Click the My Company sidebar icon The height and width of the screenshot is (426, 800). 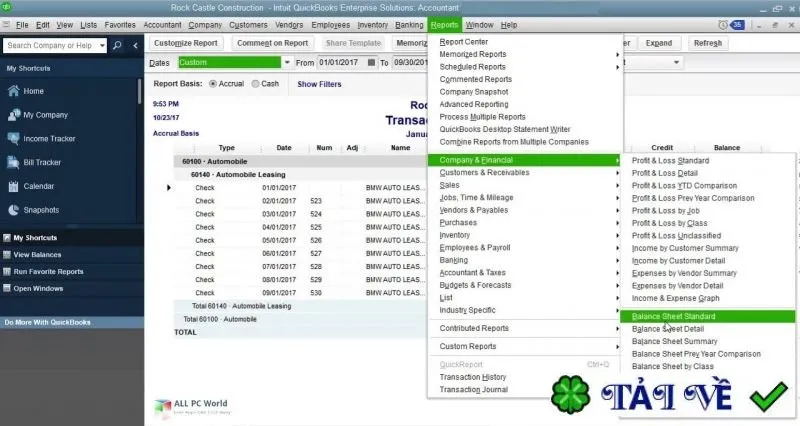pos(14,115)
